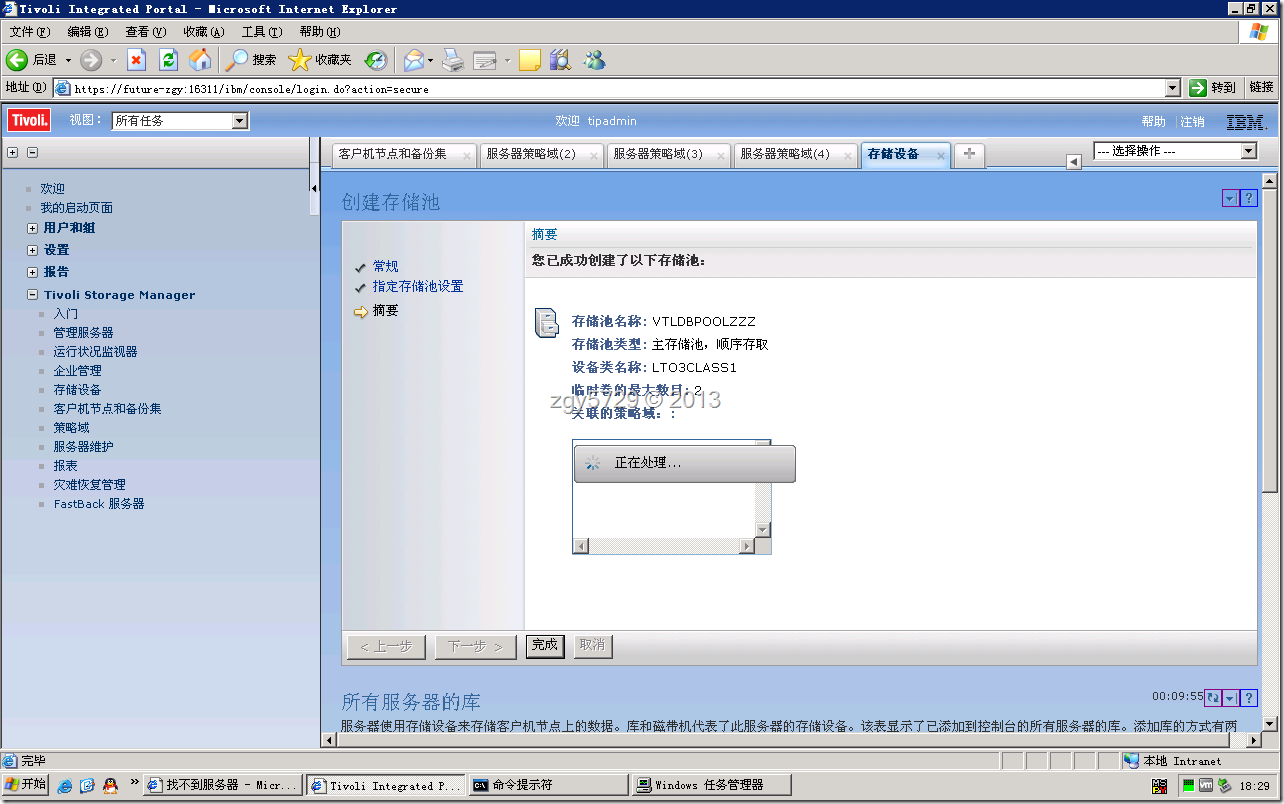
Task: Open 运行状况监视器 in navigation tree
Action: coord(95,352)
